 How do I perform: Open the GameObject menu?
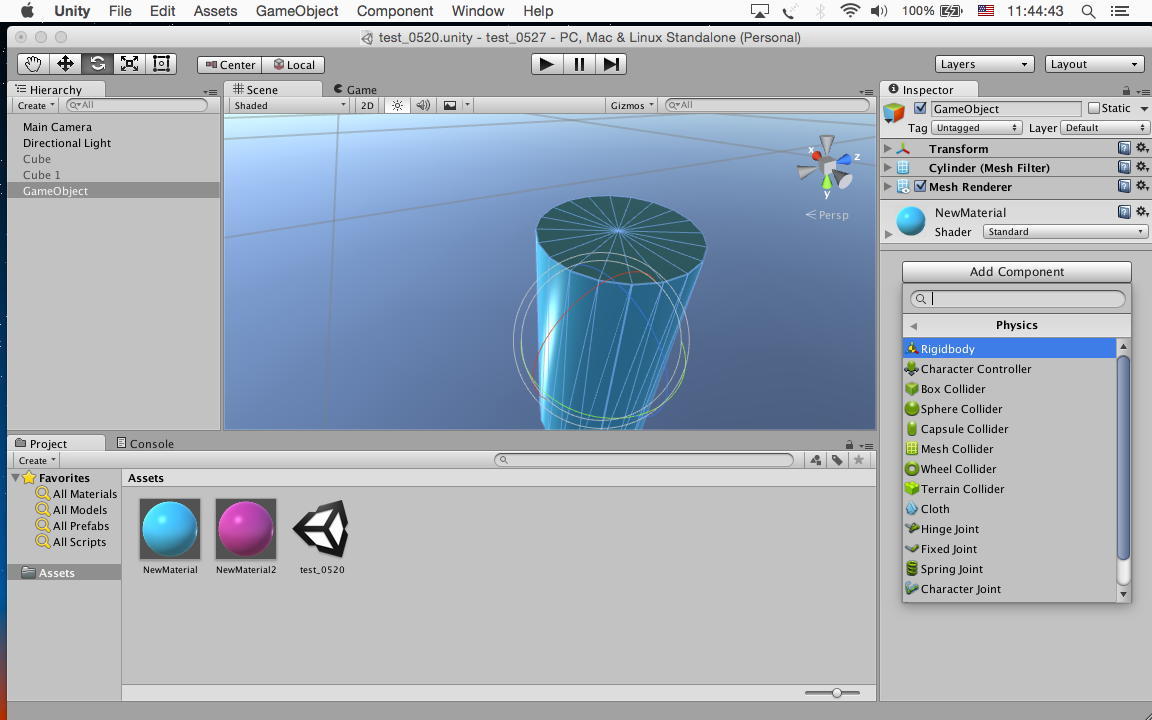click(297, 11)
